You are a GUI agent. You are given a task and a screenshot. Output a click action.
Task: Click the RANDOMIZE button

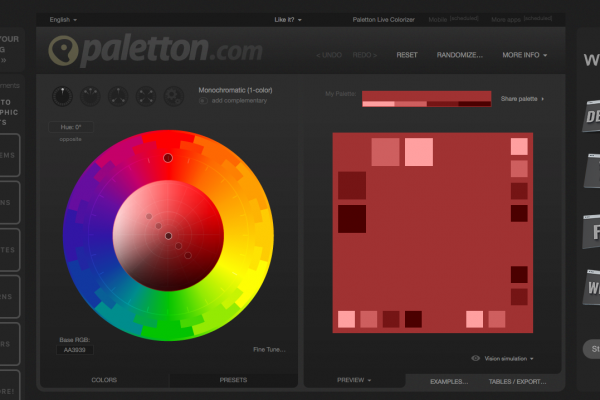460,55
